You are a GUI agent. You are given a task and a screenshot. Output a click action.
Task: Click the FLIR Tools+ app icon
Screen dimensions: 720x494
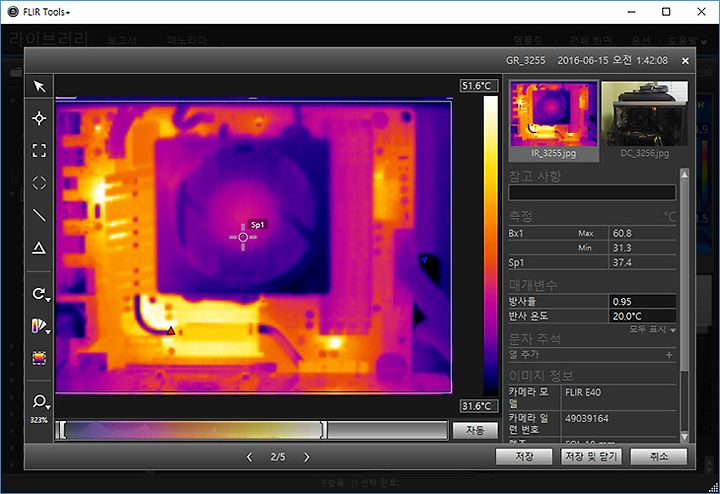click(x=13, y=11)
